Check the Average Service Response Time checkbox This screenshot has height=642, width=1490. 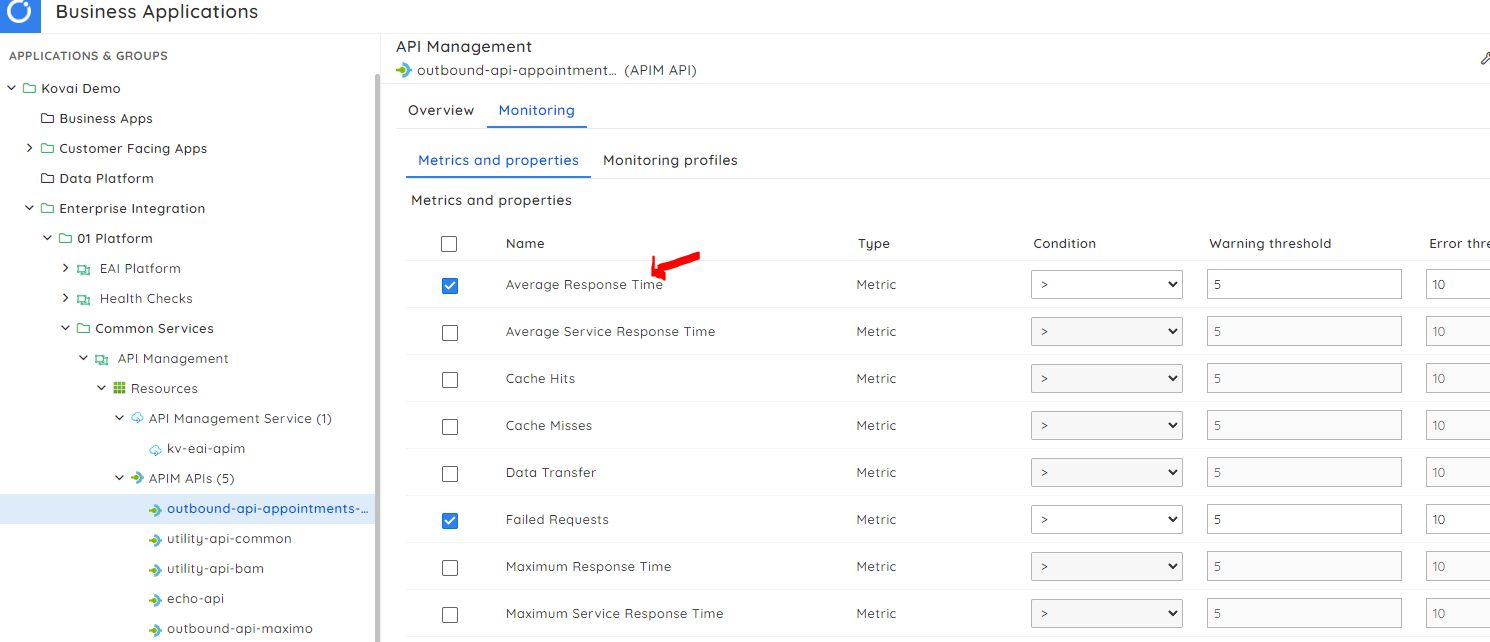450,332
